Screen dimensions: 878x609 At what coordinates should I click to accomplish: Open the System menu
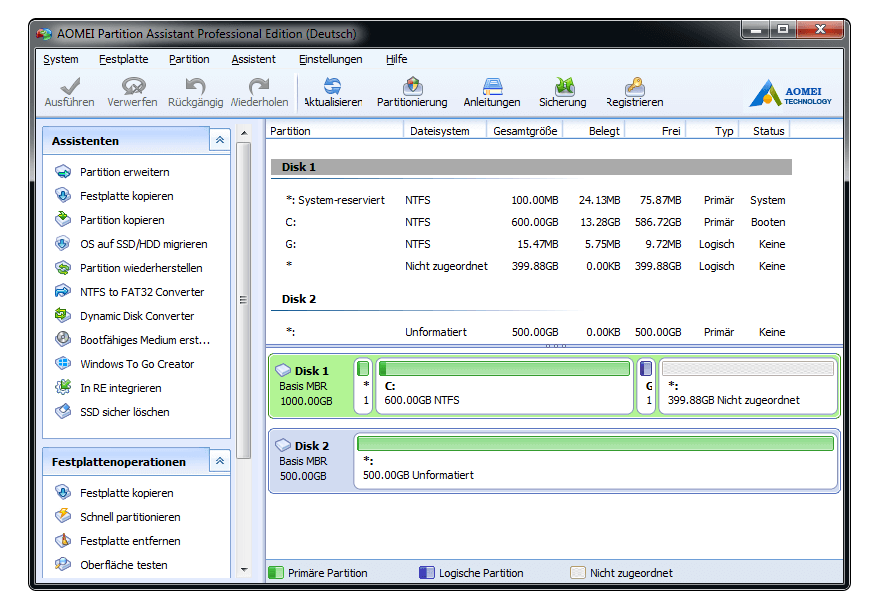(60, 59)
